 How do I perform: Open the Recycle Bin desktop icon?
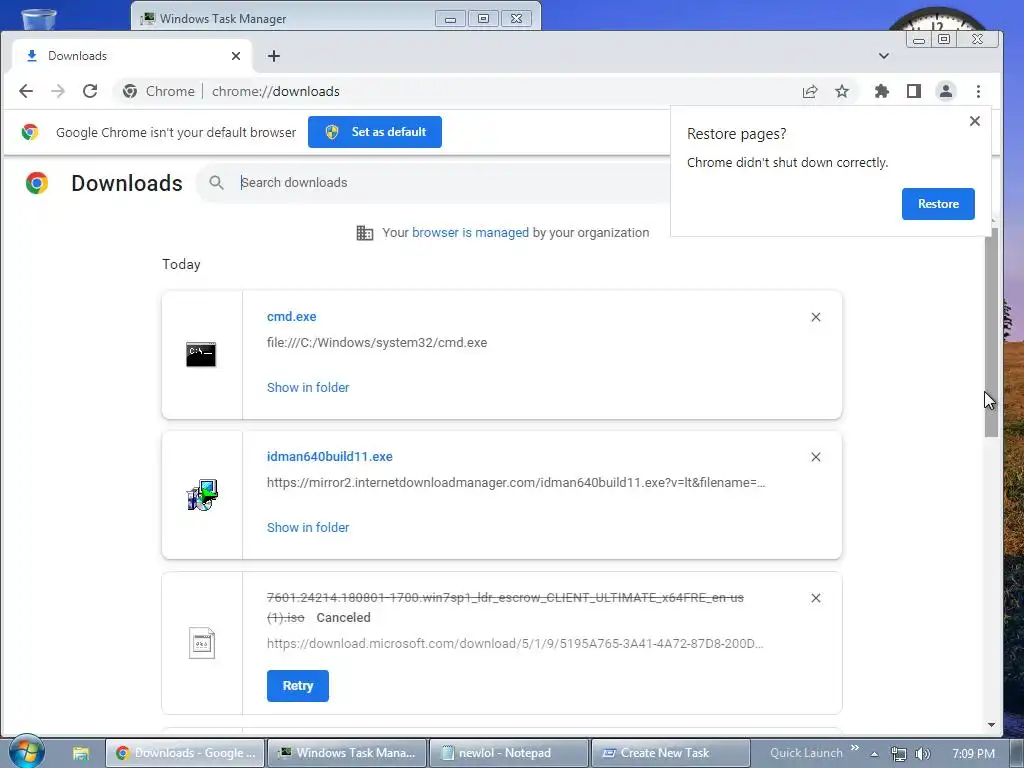click(39, 17)
